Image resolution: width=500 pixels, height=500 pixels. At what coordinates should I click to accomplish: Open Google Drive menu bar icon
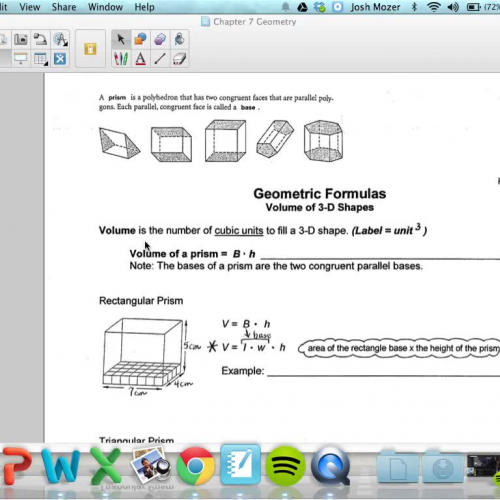click(302, 7)
